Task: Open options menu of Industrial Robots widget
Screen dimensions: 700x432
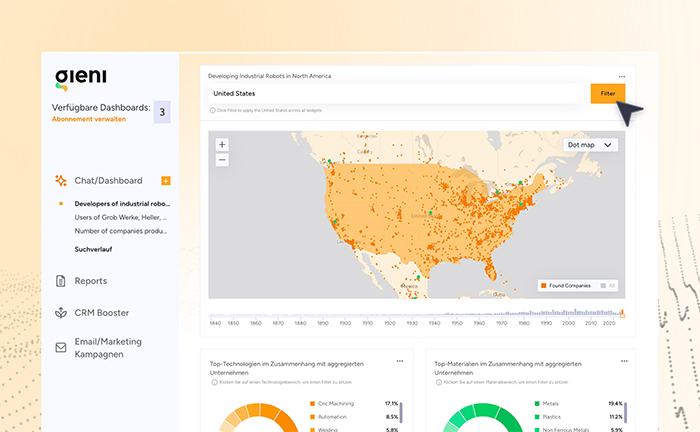Action: click(622, 76)
